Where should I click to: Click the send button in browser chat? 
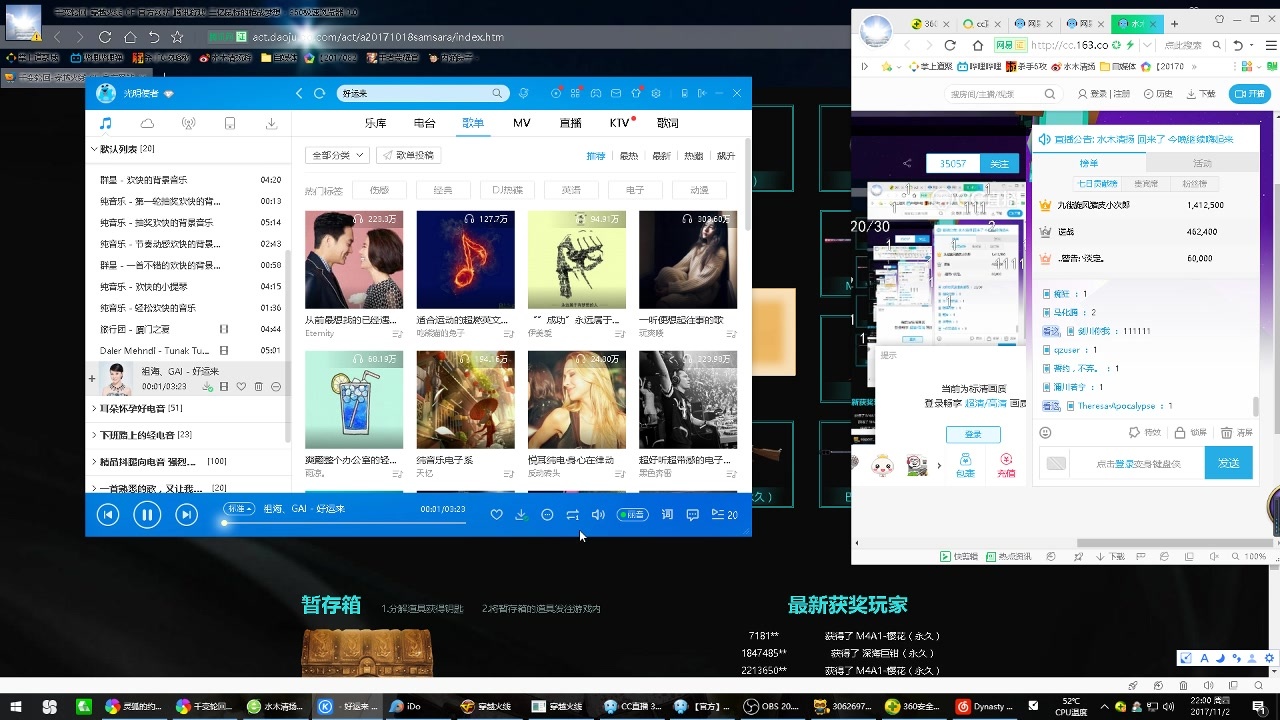1228,463
